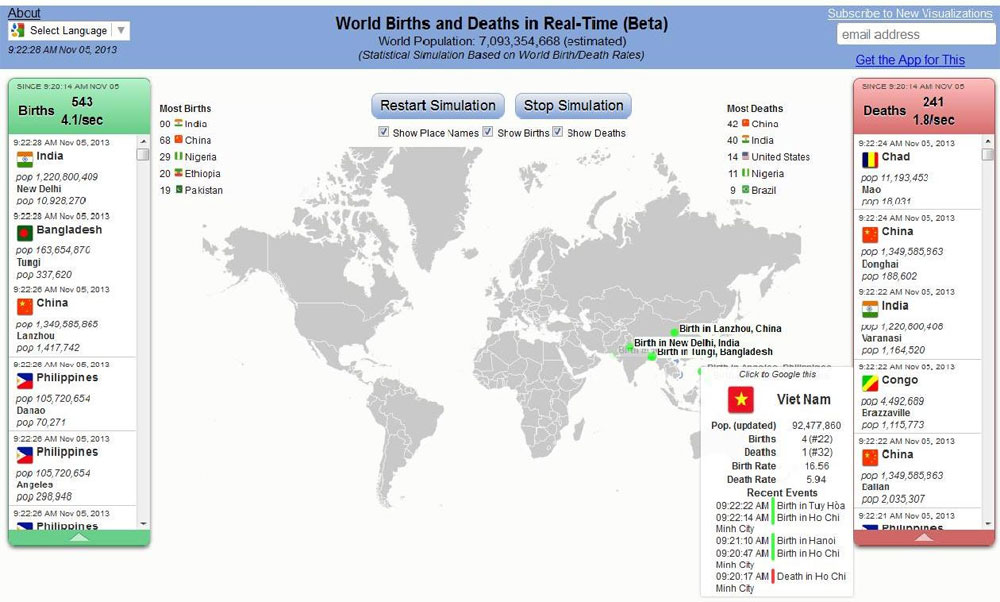Viewport: 1000px width, 602px height.
Task: Collapse the Births panel with bottom arrow
Action: coord(79,537)
